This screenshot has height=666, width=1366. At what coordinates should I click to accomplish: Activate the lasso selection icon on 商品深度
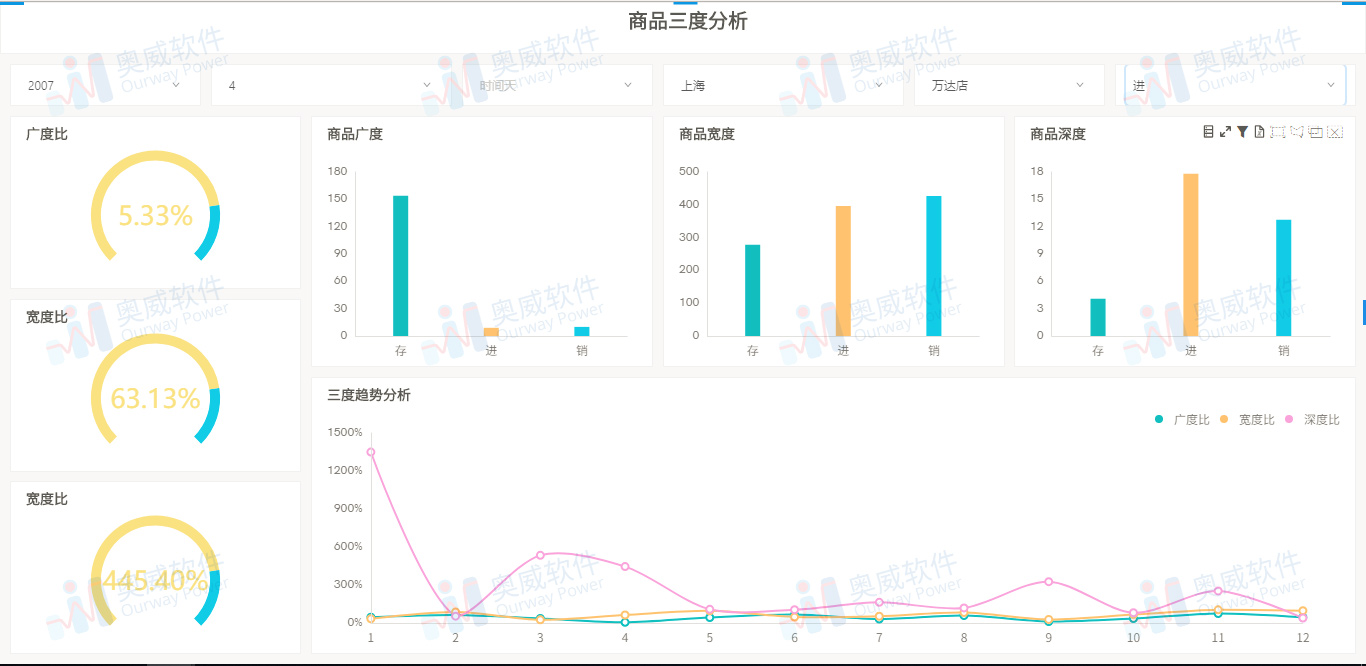[1297, 131]
